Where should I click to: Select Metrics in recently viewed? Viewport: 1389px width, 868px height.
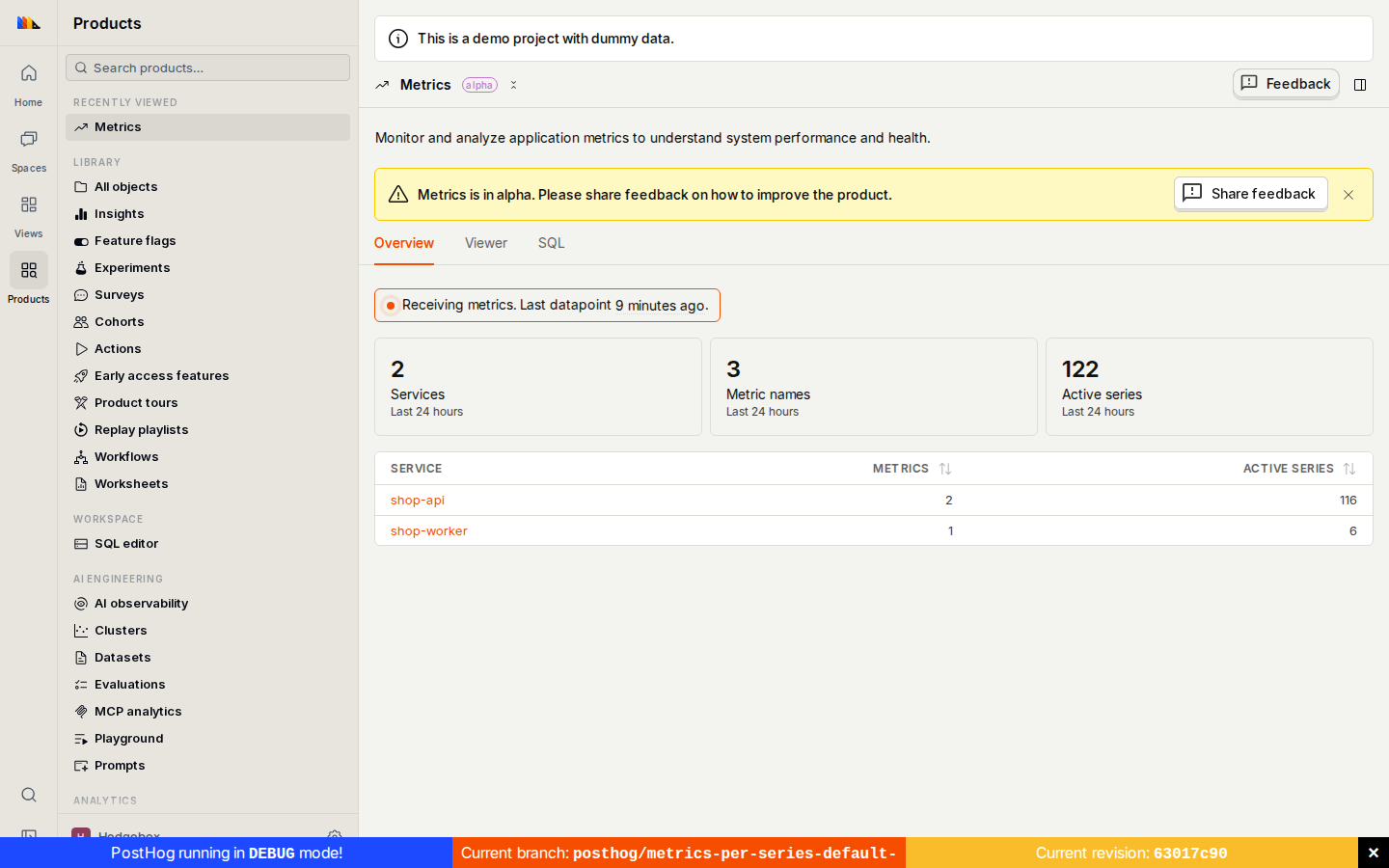click(x=207, y=127)
